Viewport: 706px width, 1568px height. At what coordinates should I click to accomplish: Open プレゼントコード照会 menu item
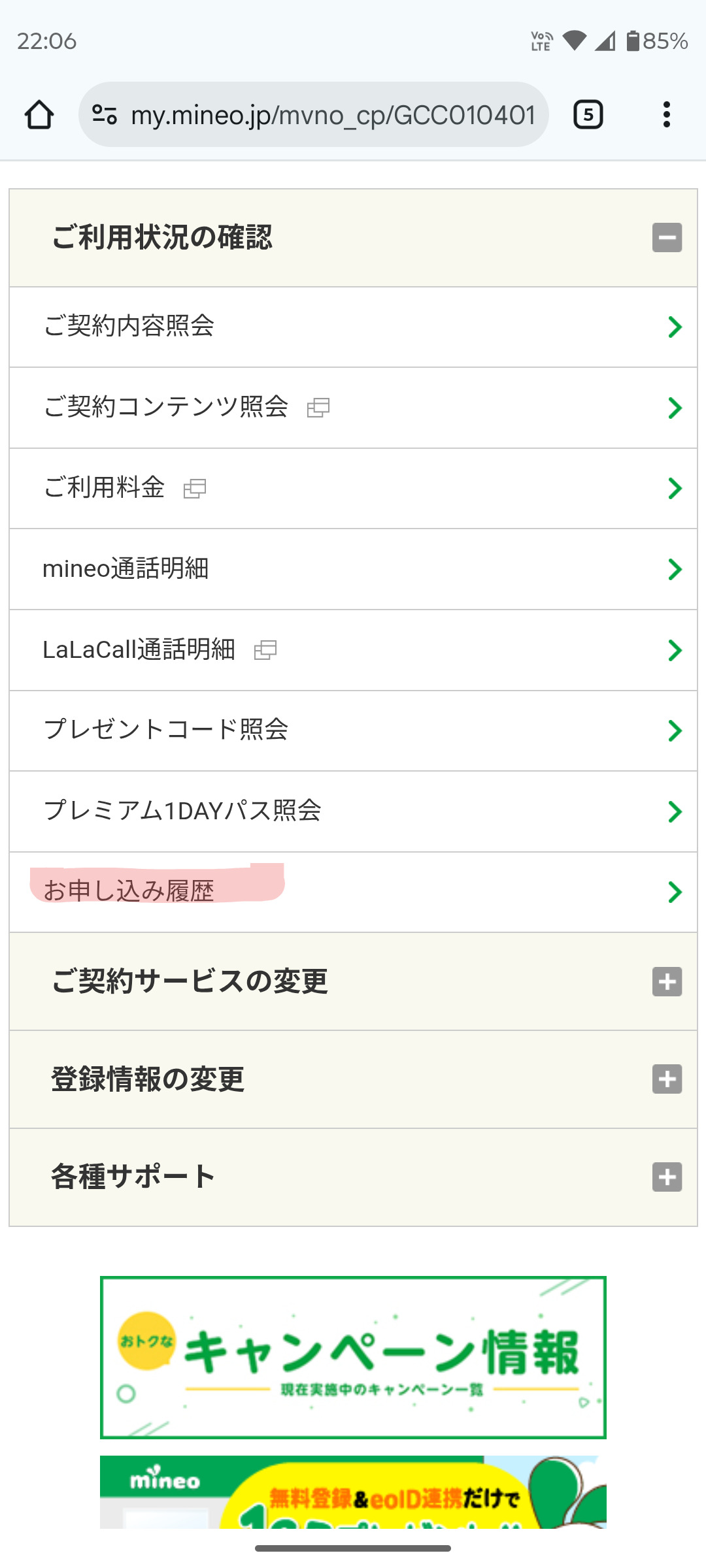pos(166,730)
